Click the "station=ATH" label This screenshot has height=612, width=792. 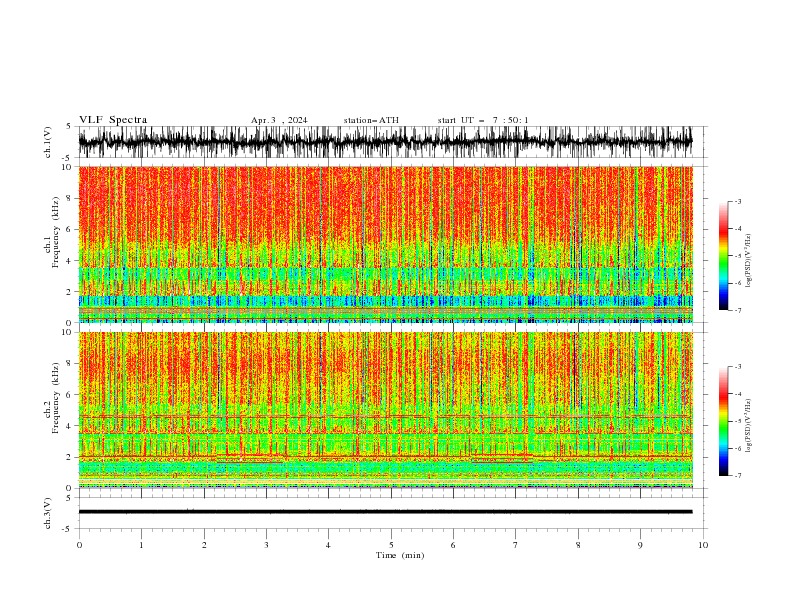tap(371, 120)
